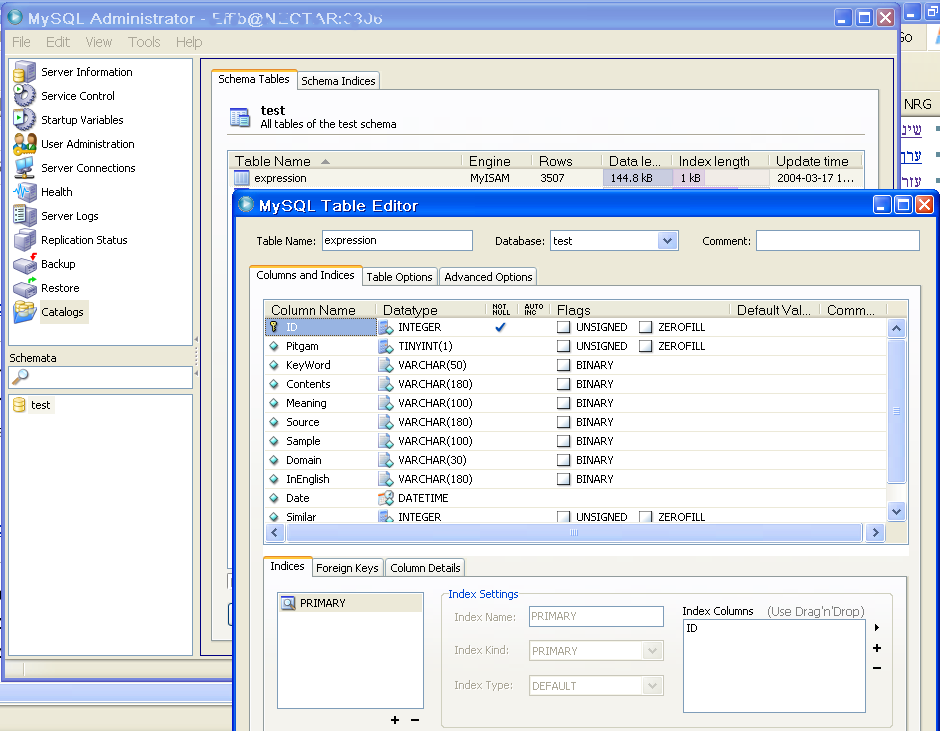This screenshot has height=731, width=940.
Task: Select Server Logs in the sidebar
Action: pos(73,216)
